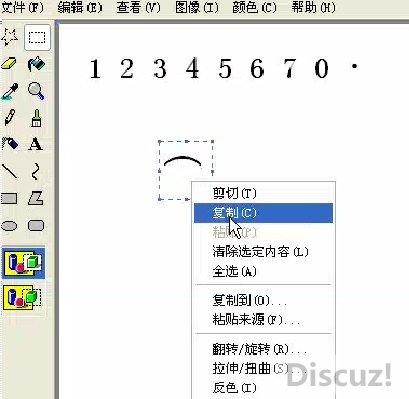Viewport: 409px width, 399px height.
Task: Choose the Line tool
Action: tap(9, 171)
